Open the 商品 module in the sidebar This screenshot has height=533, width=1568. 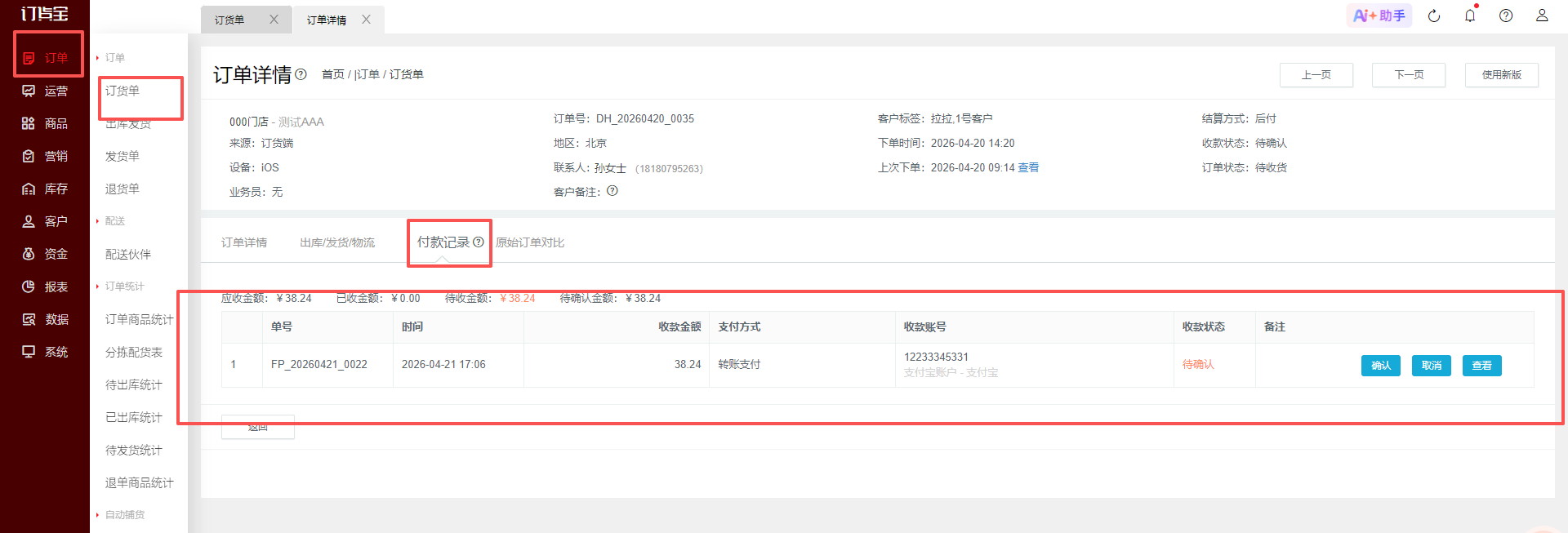[x=46, y=123]
